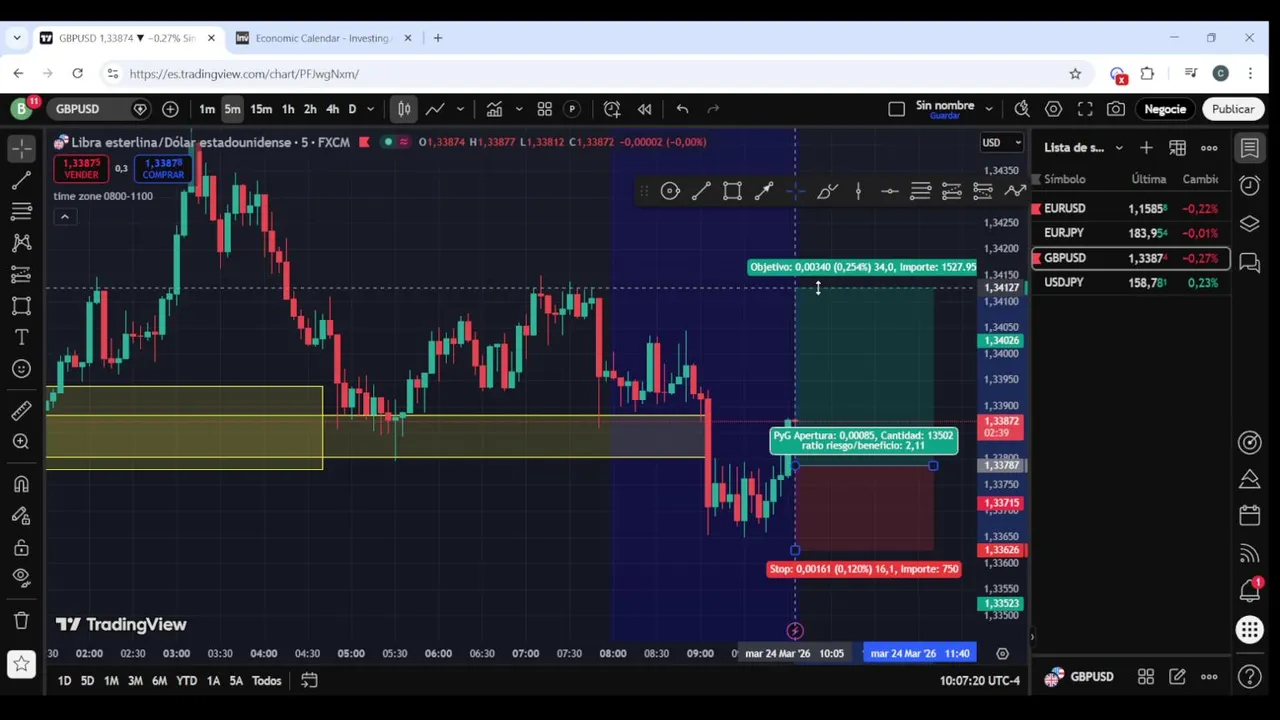Open the emoji icons tool
This screenshot has width=1280, height=720.
point(21,369)
